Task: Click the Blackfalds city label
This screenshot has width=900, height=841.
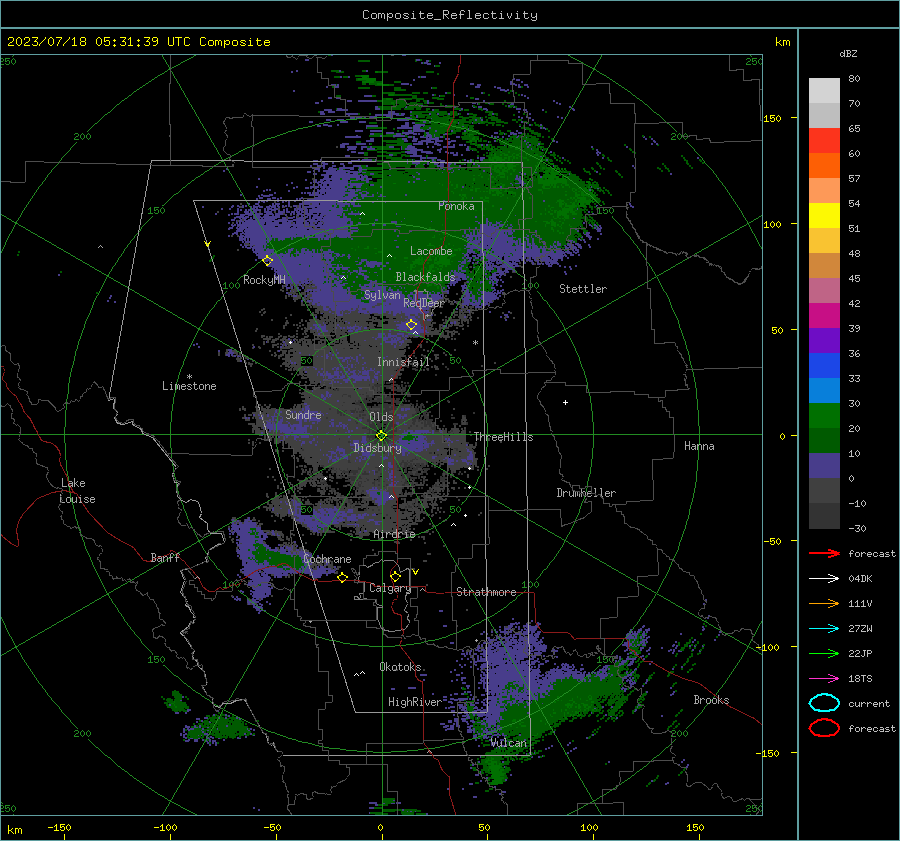Action: click(425, 277)
